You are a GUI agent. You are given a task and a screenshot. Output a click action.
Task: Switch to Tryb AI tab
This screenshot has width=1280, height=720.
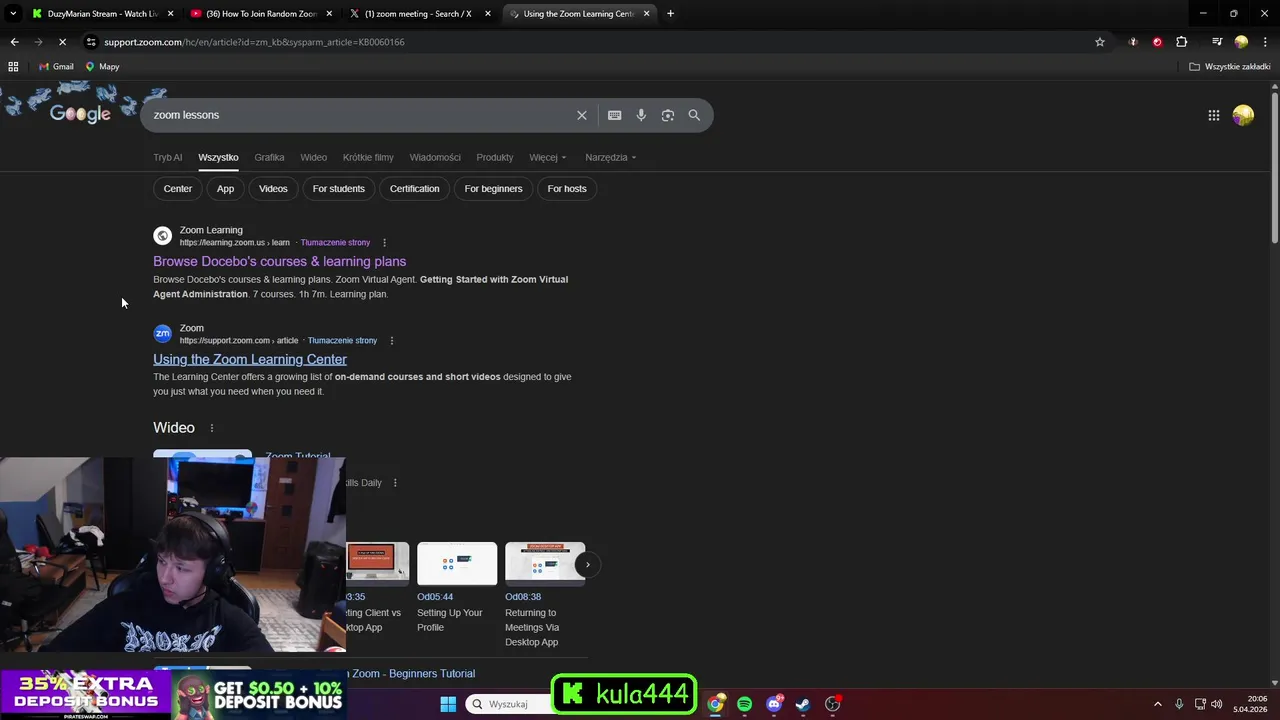[168, 157]
